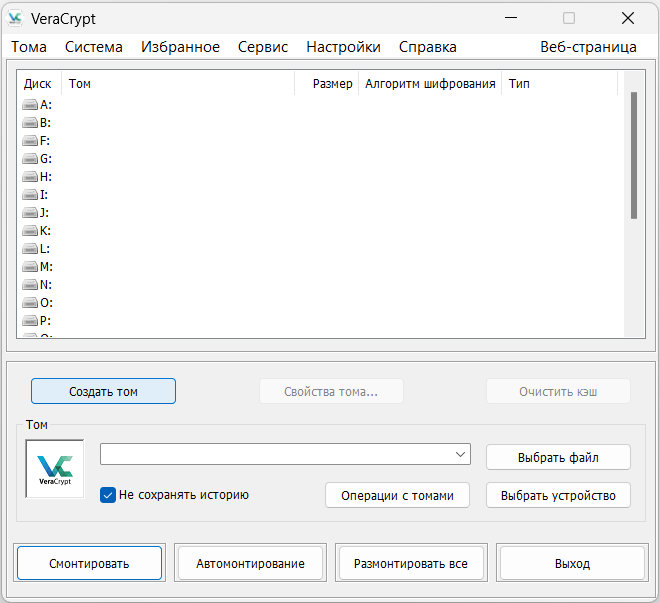Select the I: drive slot icon
Viewport: 660px width, 603px height.
click(30, 194)
